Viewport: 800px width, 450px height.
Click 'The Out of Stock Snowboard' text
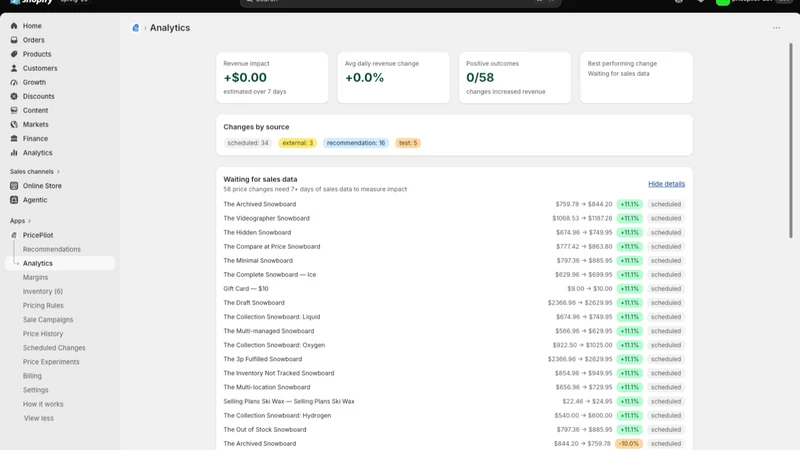click(265, 430)
